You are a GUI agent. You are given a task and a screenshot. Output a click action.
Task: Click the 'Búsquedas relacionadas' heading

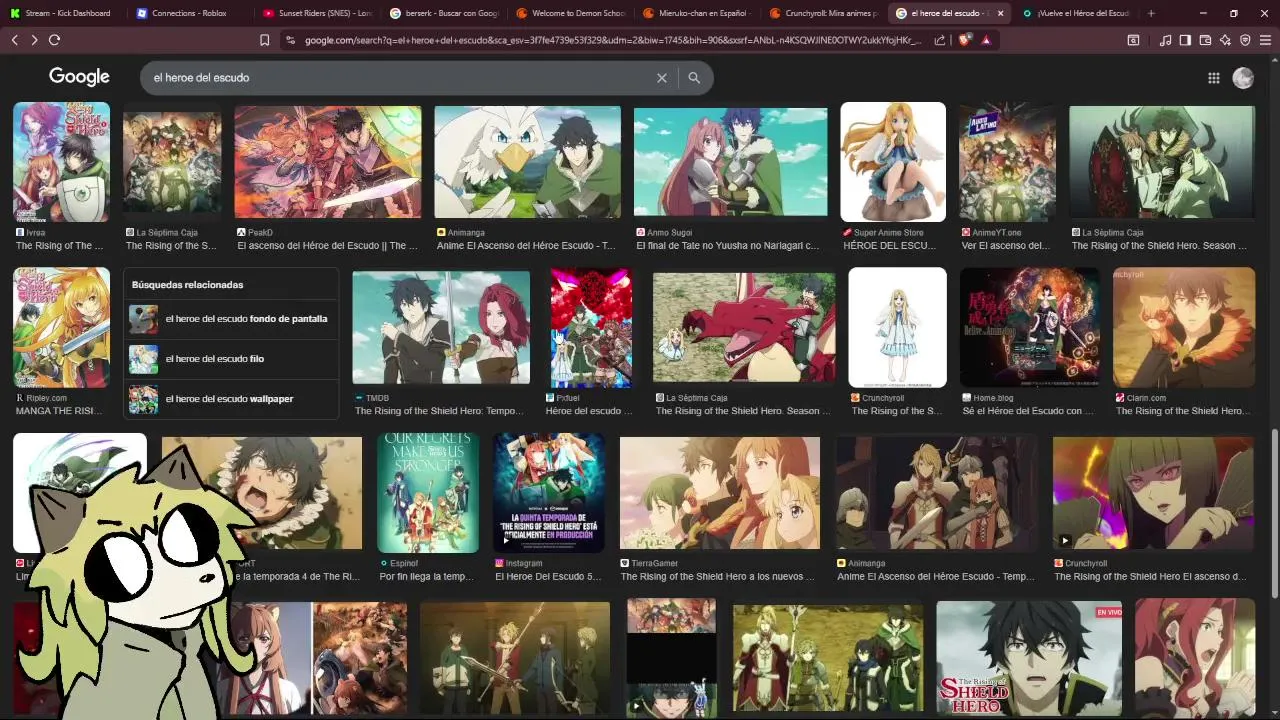(188, 285)
